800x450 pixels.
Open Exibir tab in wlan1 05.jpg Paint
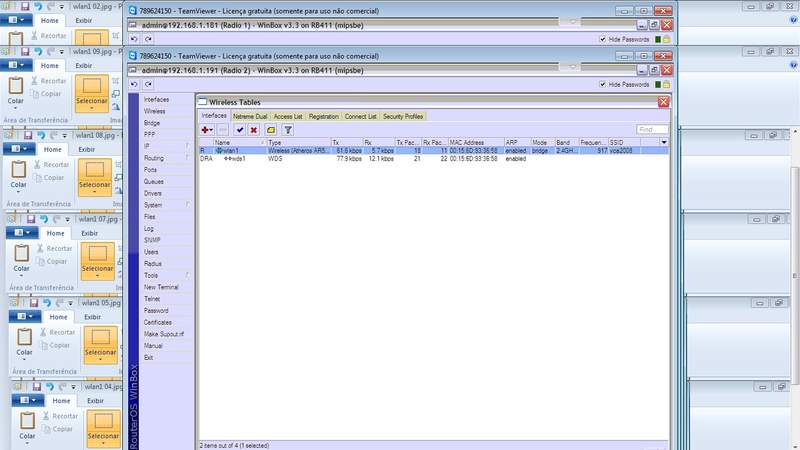[92, 317]
